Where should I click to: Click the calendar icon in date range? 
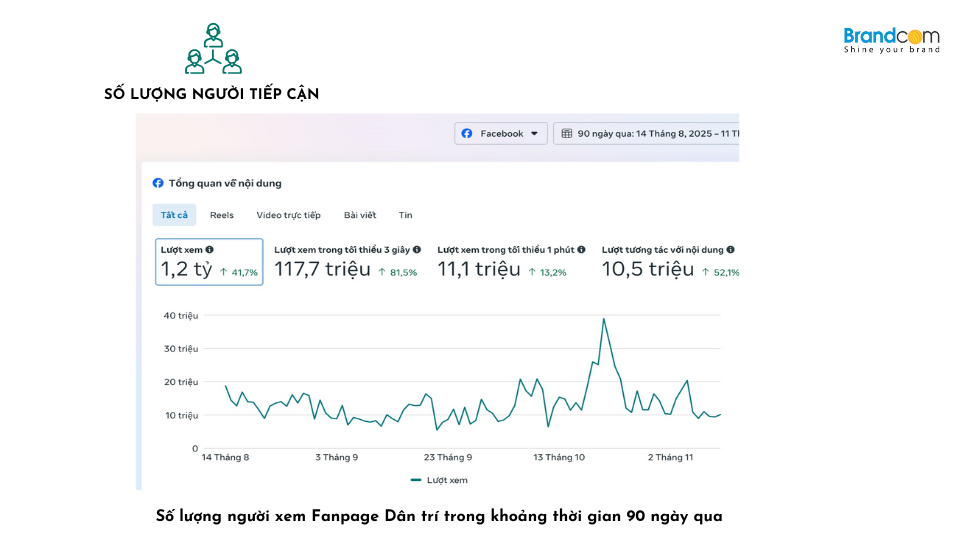click(567, 133)
